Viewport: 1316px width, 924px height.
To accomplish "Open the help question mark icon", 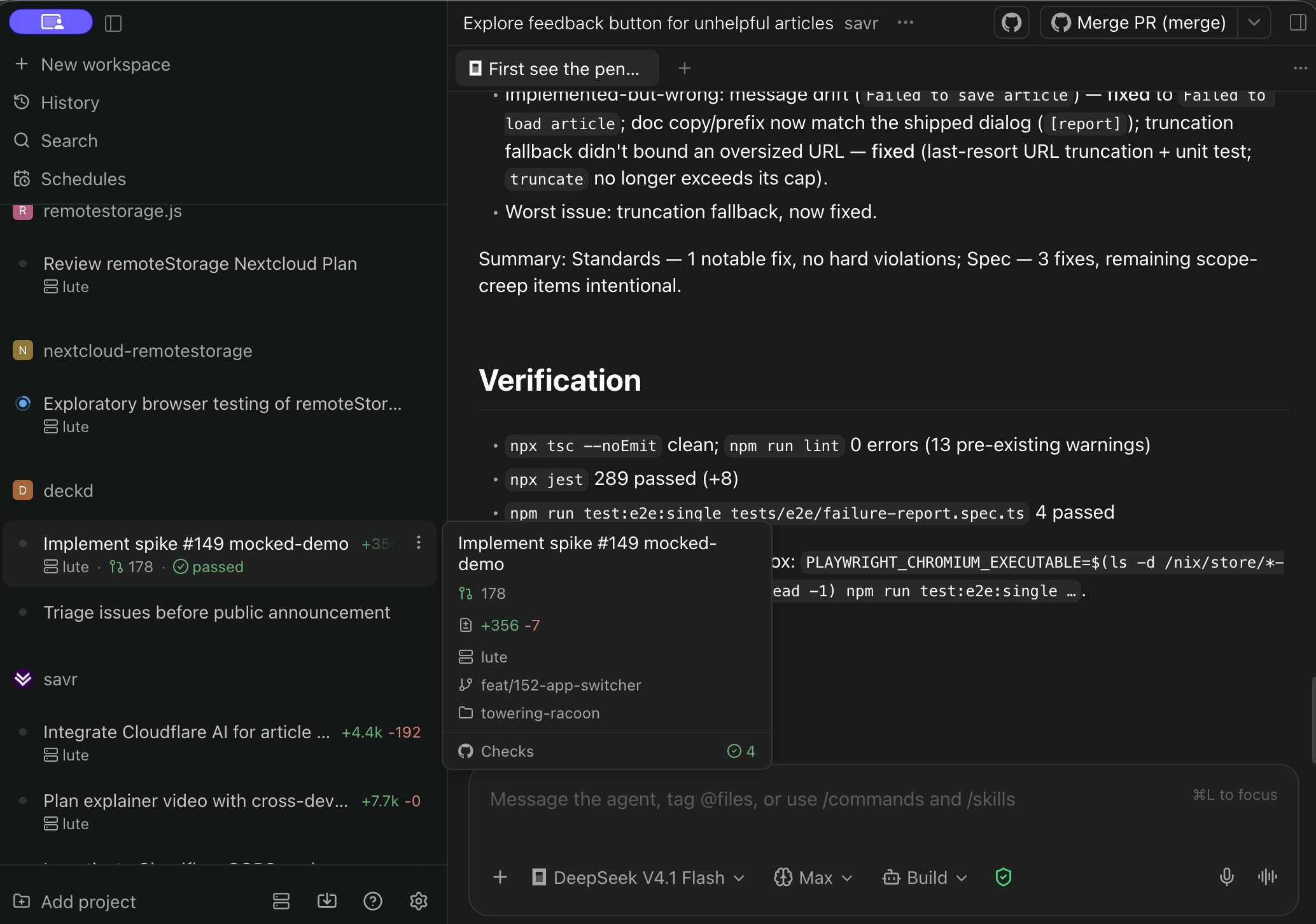I will coord(373,901).
